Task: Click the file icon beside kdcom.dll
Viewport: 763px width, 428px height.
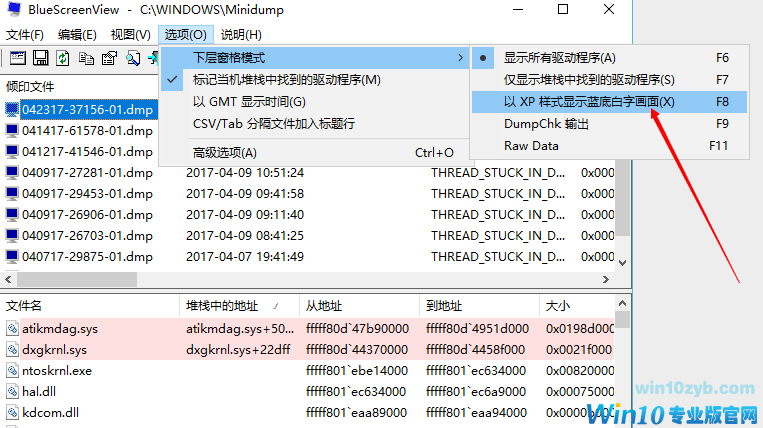Action: (x=12, y=412)
